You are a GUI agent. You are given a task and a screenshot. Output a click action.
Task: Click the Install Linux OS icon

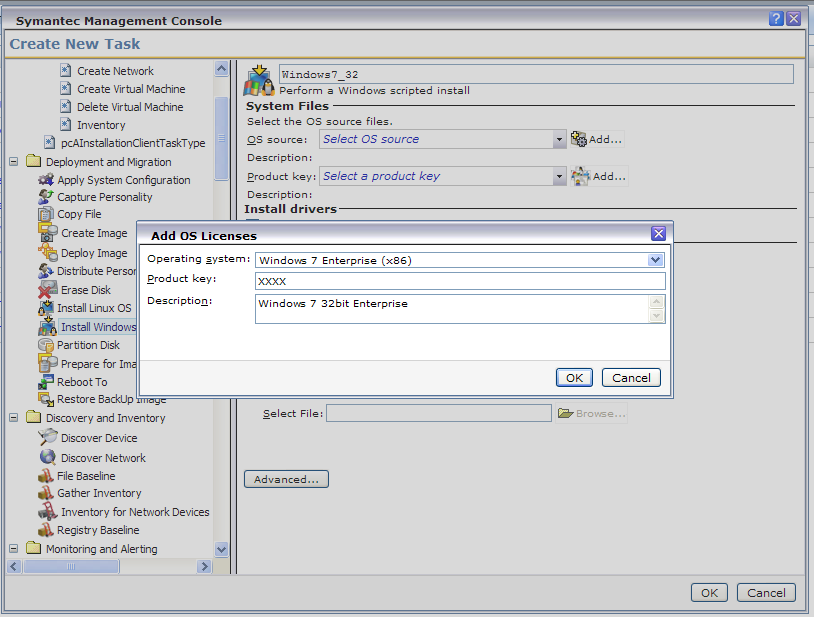46,308
